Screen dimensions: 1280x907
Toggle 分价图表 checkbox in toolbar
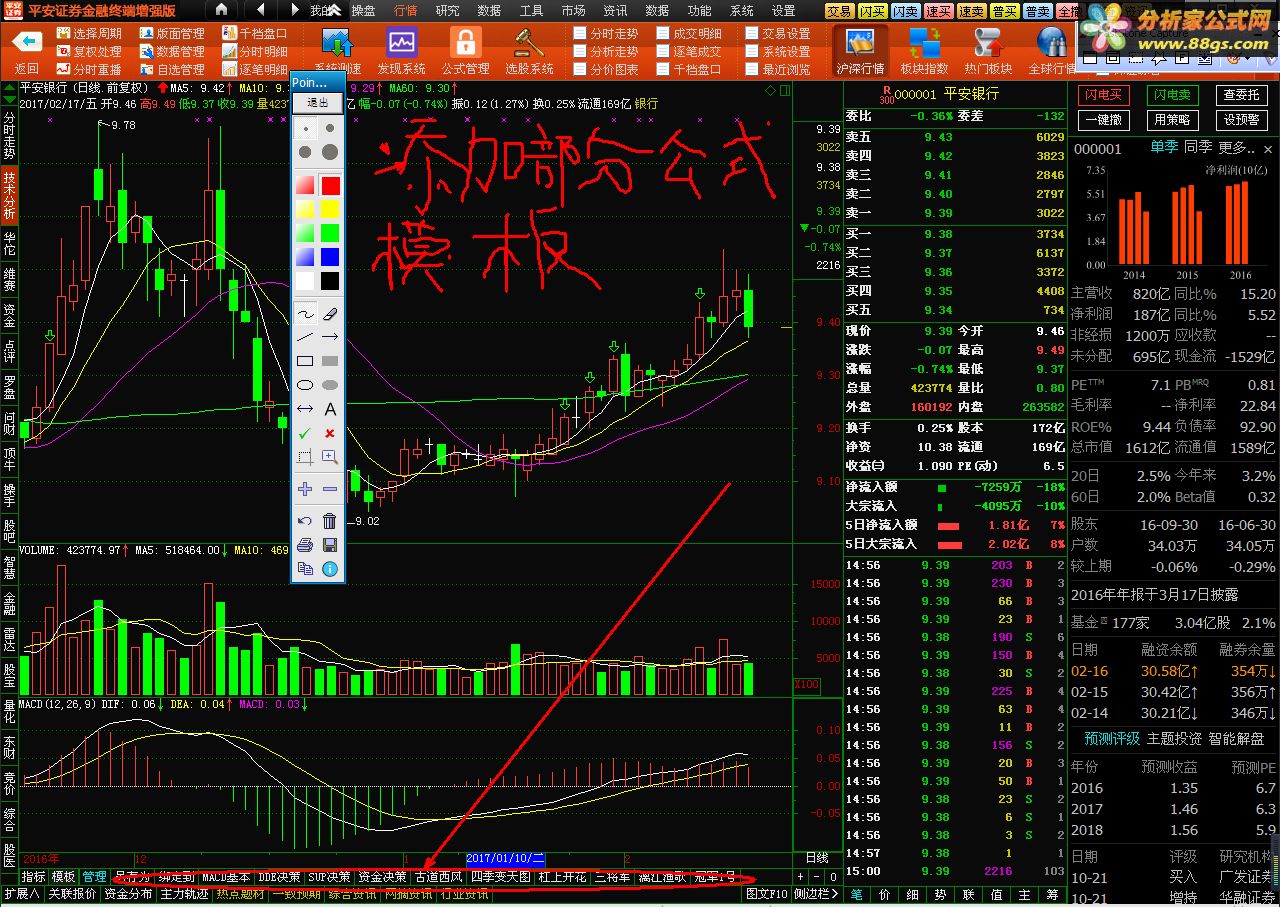coord(580,69)
